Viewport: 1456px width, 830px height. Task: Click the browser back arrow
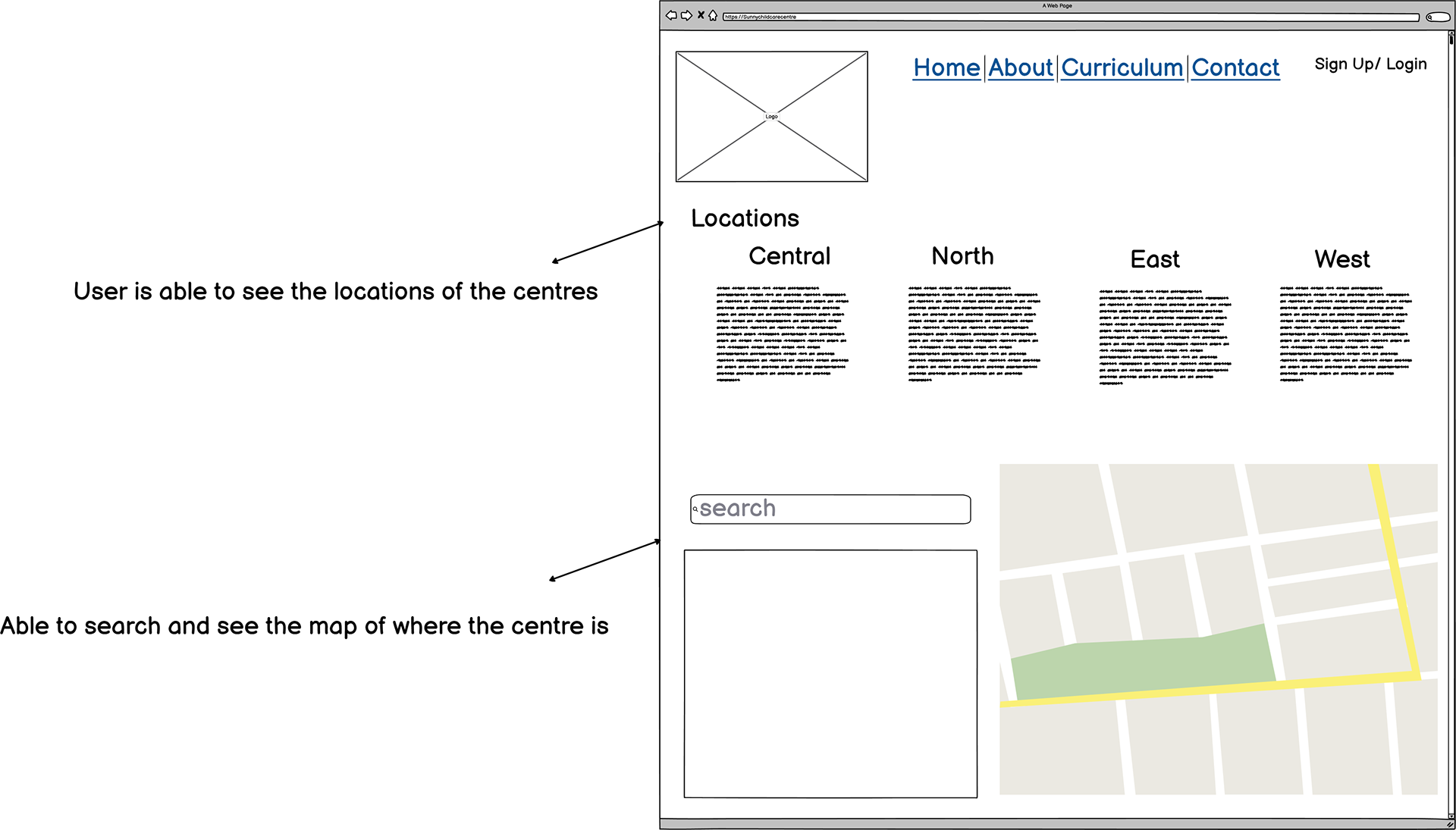671,16
